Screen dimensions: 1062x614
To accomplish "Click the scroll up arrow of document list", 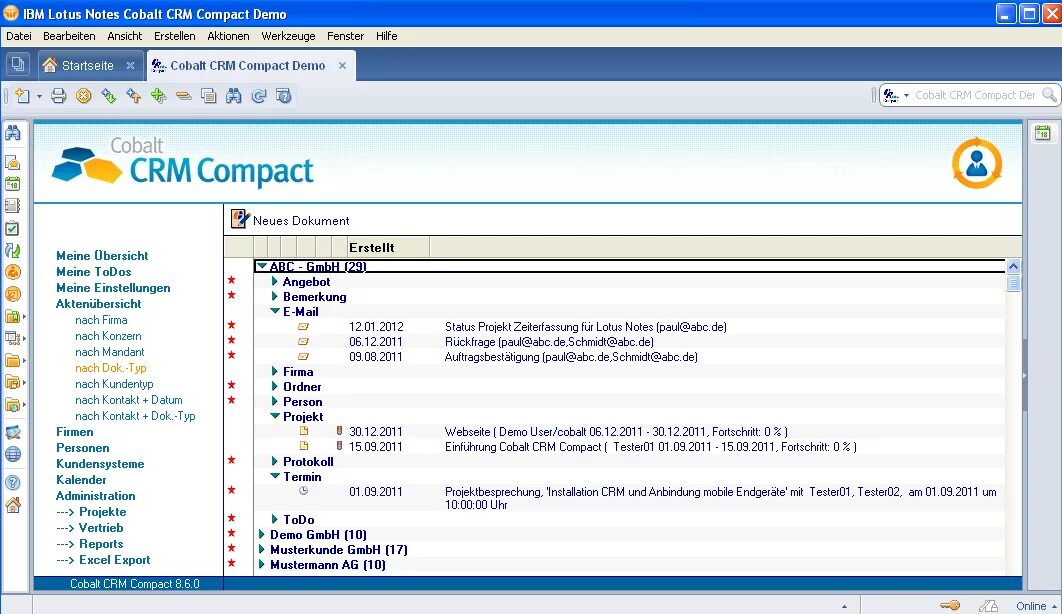I will [1013, 266].
